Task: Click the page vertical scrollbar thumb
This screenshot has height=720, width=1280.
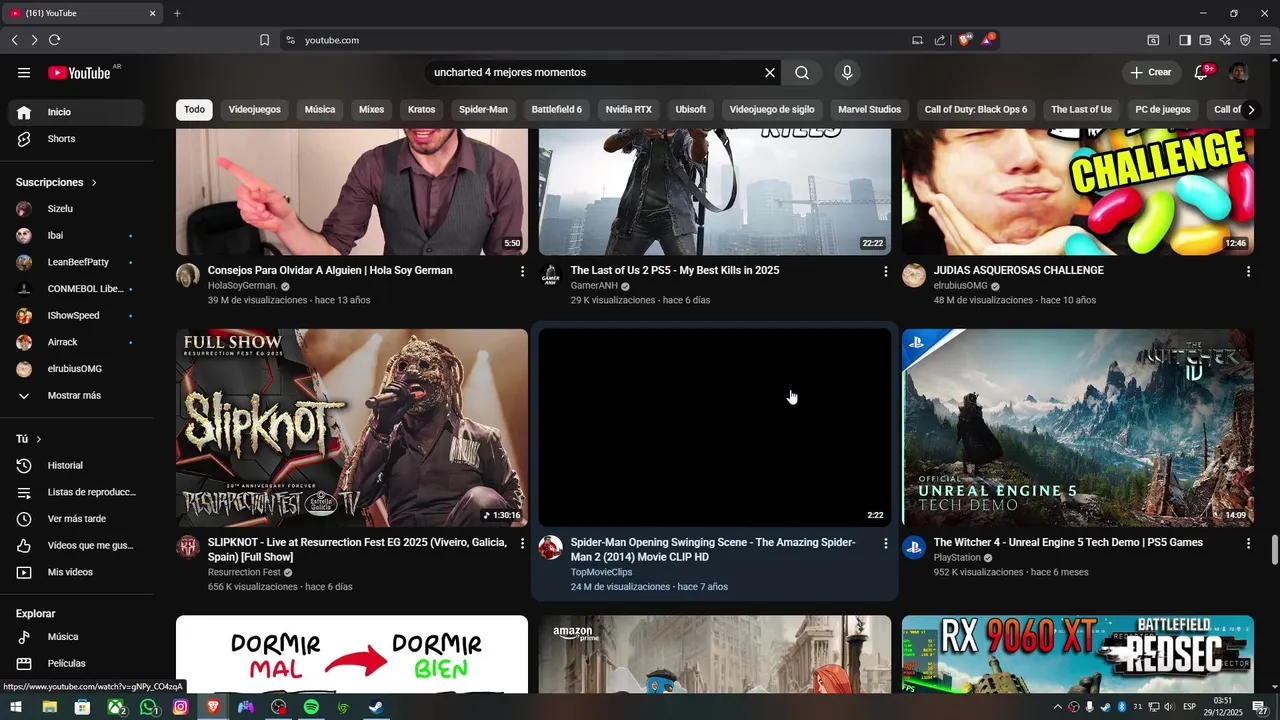Action: point(1274,550)
